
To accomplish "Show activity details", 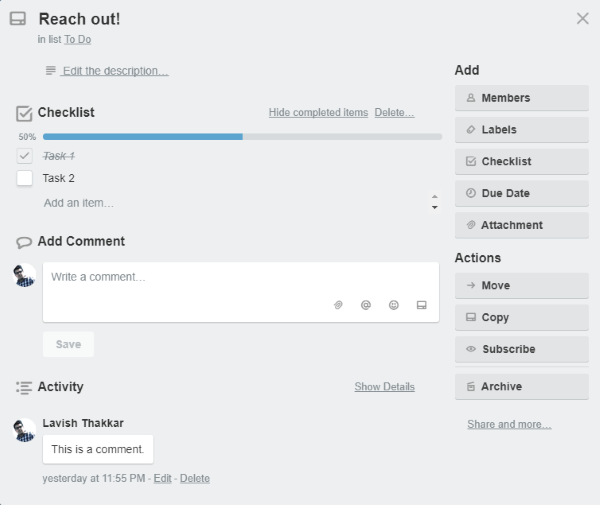I will pyautogui.click(x=384, y=387).
